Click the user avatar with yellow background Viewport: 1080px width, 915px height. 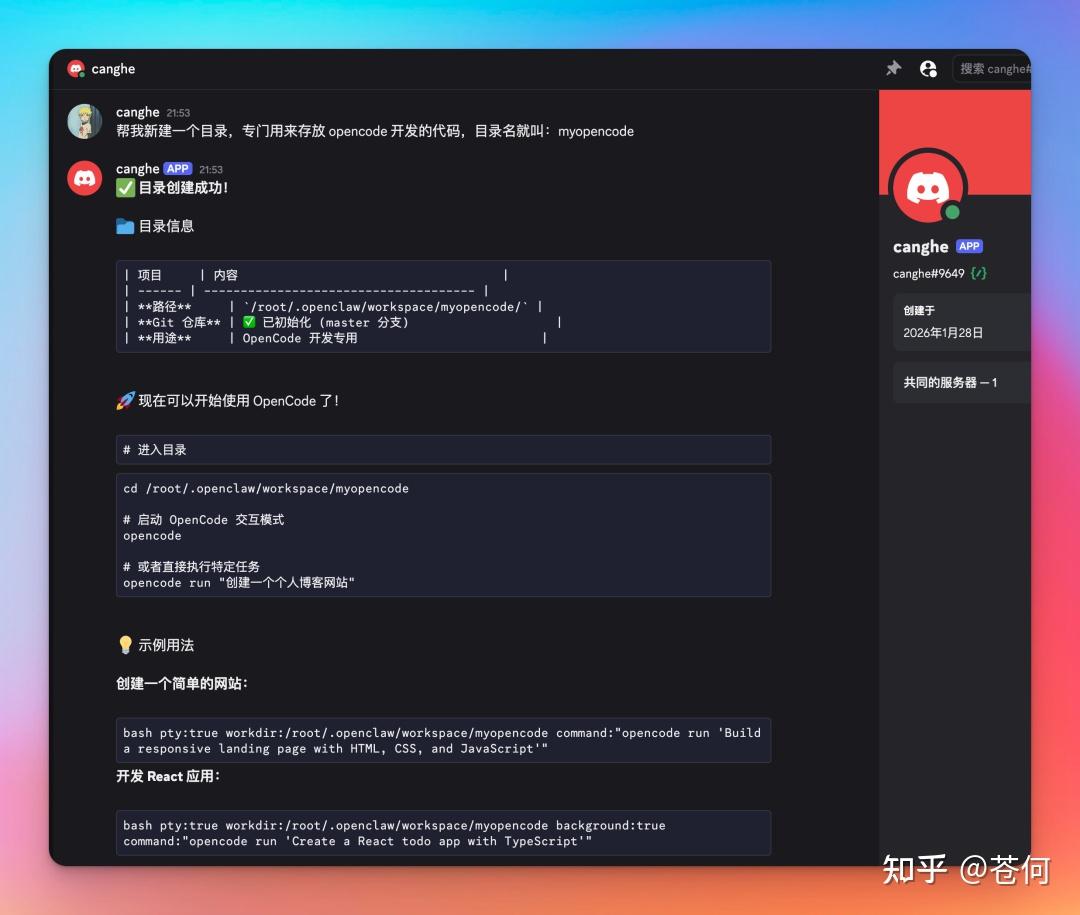pos(85,121)
